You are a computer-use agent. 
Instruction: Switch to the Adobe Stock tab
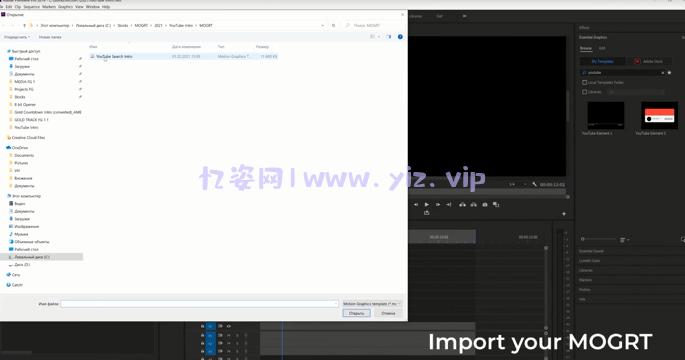click(x=649, y=62)
